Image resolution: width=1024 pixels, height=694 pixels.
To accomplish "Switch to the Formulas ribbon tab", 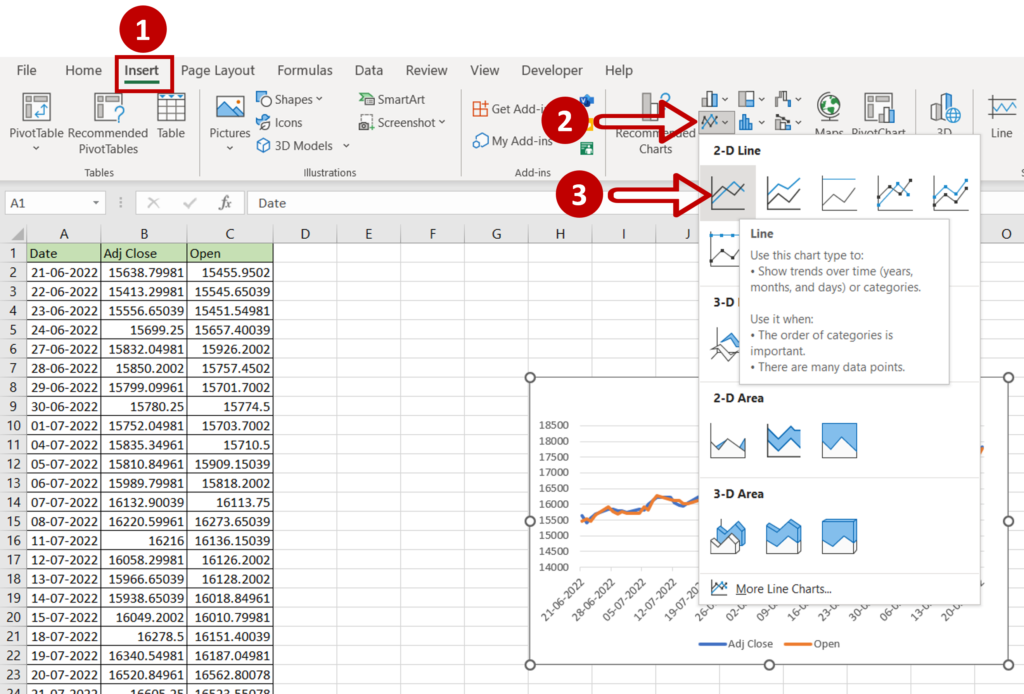I will point(304,70).
